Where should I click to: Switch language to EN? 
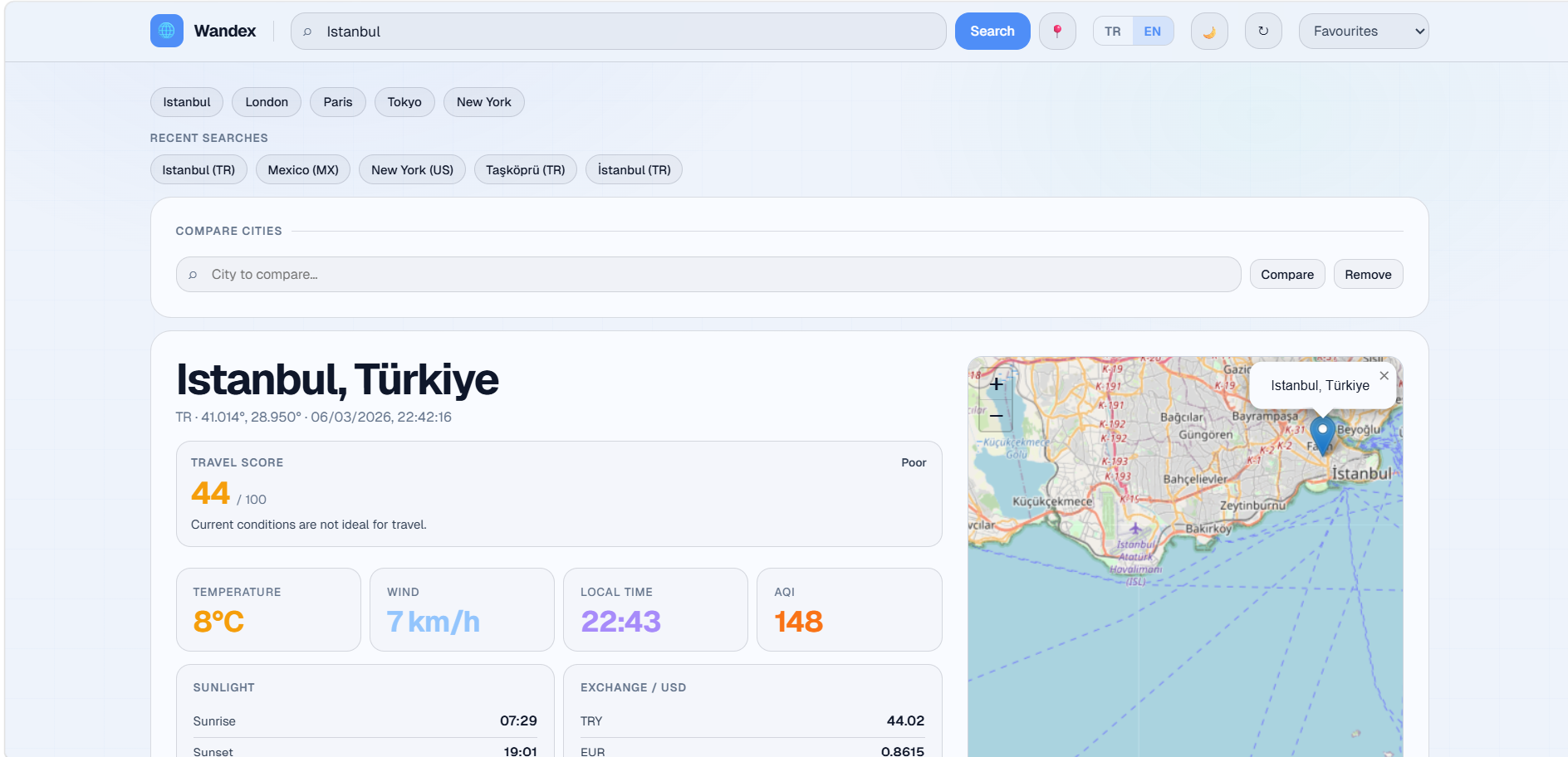click(x=1153, y=31)
